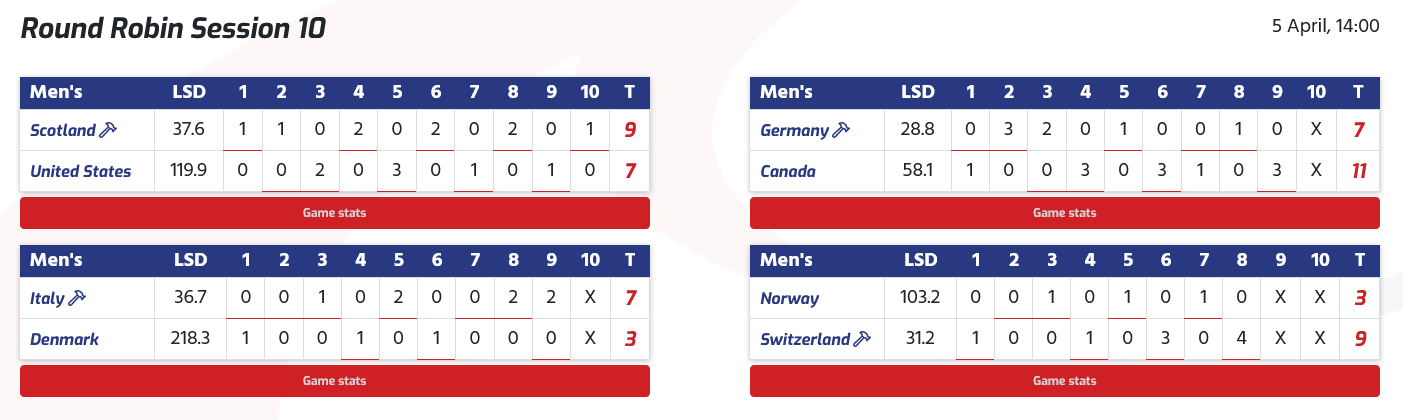
Task: Click Denmark's LSD value 218.3
Action: (190, 339)
